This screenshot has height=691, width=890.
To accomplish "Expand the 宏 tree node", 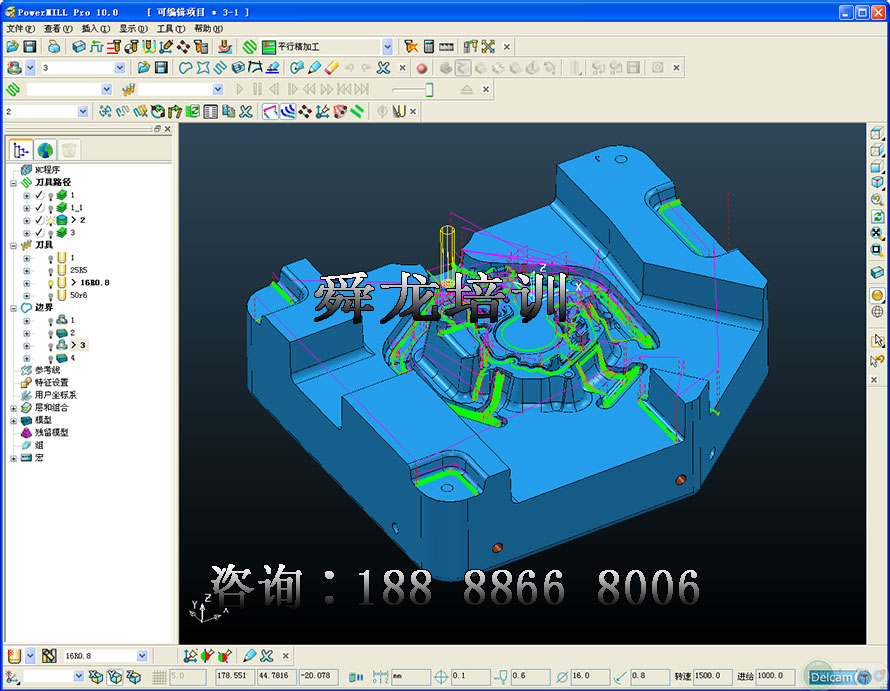I will pos(14,458).
